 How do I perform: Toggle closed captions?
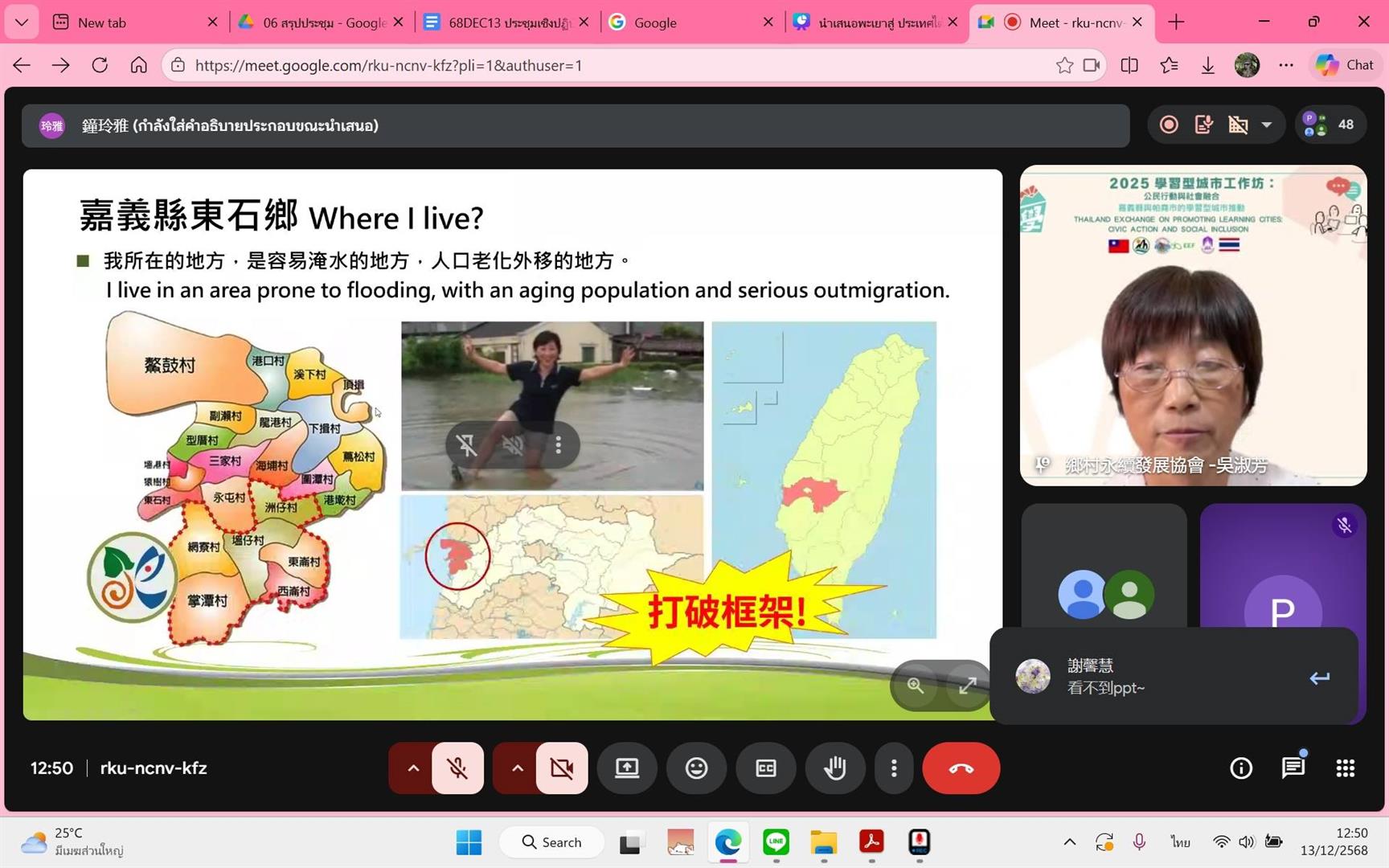tap(766, 768)
